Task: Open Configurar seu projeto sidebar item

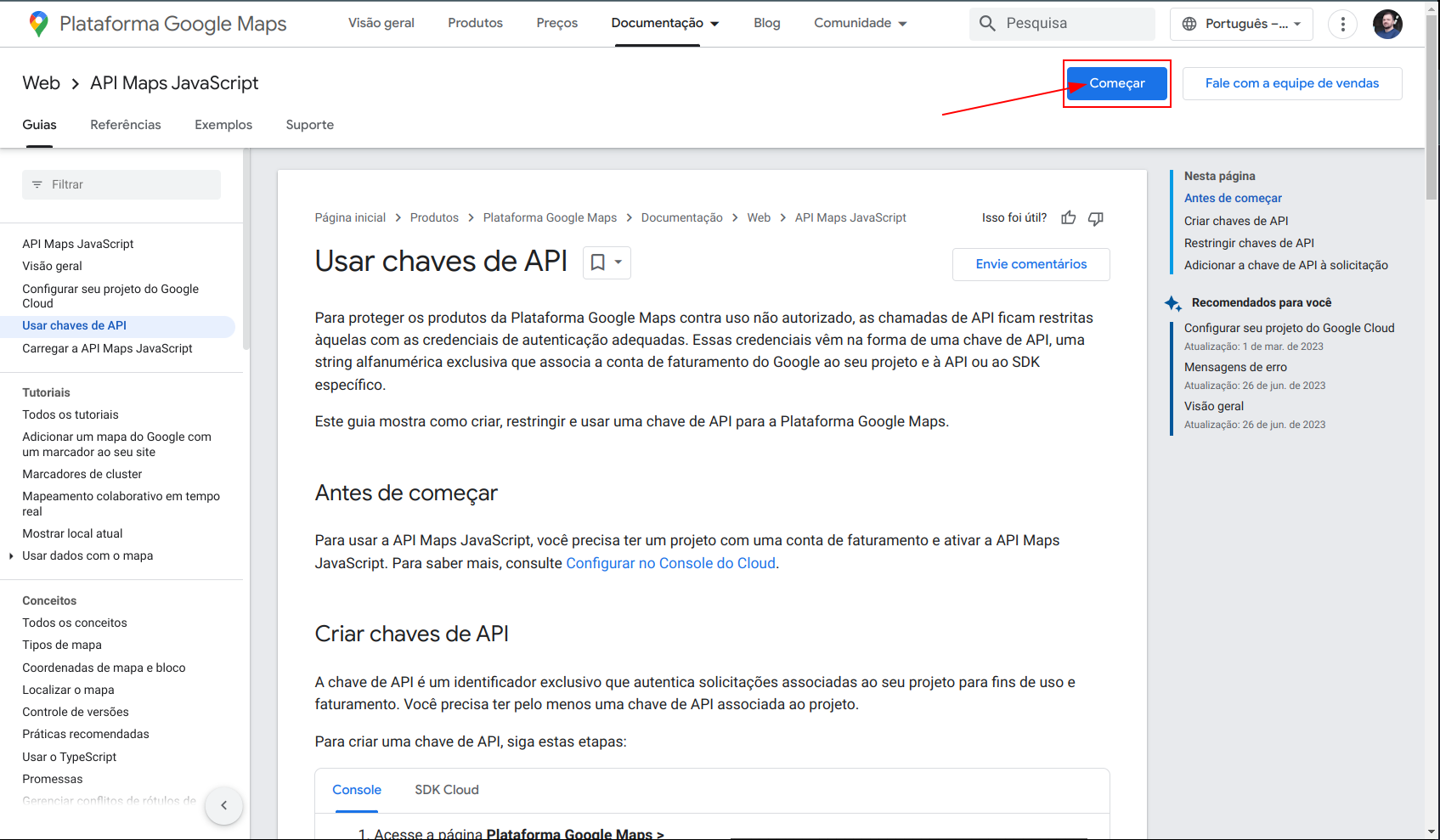Action: (110, 296)
